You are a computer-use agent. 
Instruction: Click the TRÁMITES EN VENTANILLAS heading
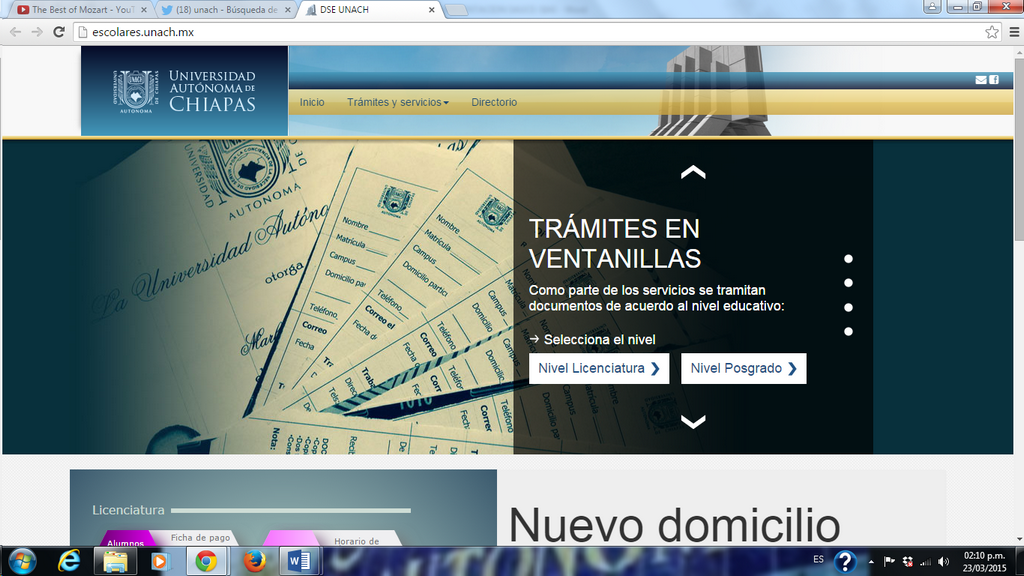(615, 244)
